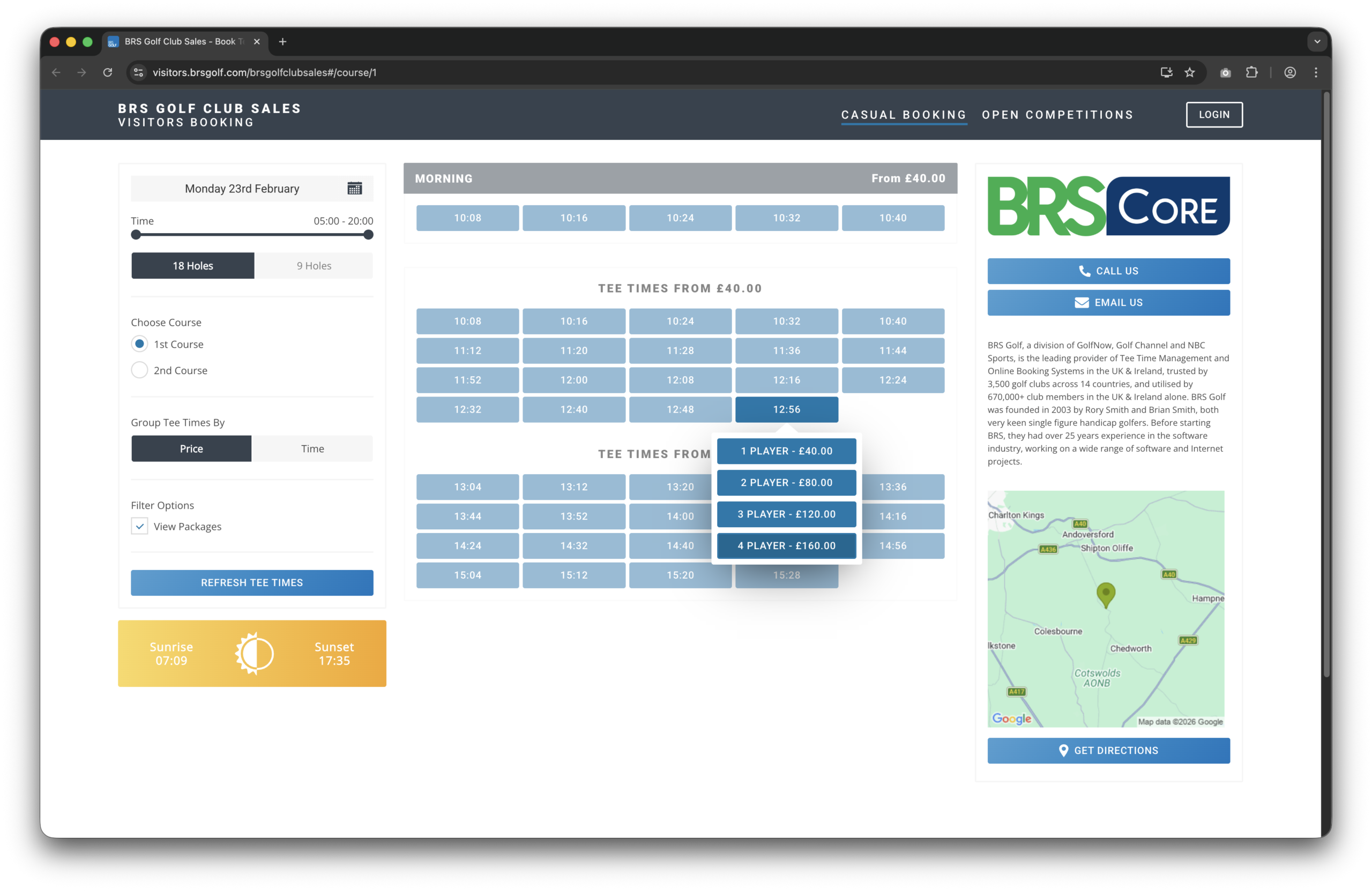The height and width of the screenshot is (891, 1372).
Task: Open site information icon in address bar
Action: [138, 73]
